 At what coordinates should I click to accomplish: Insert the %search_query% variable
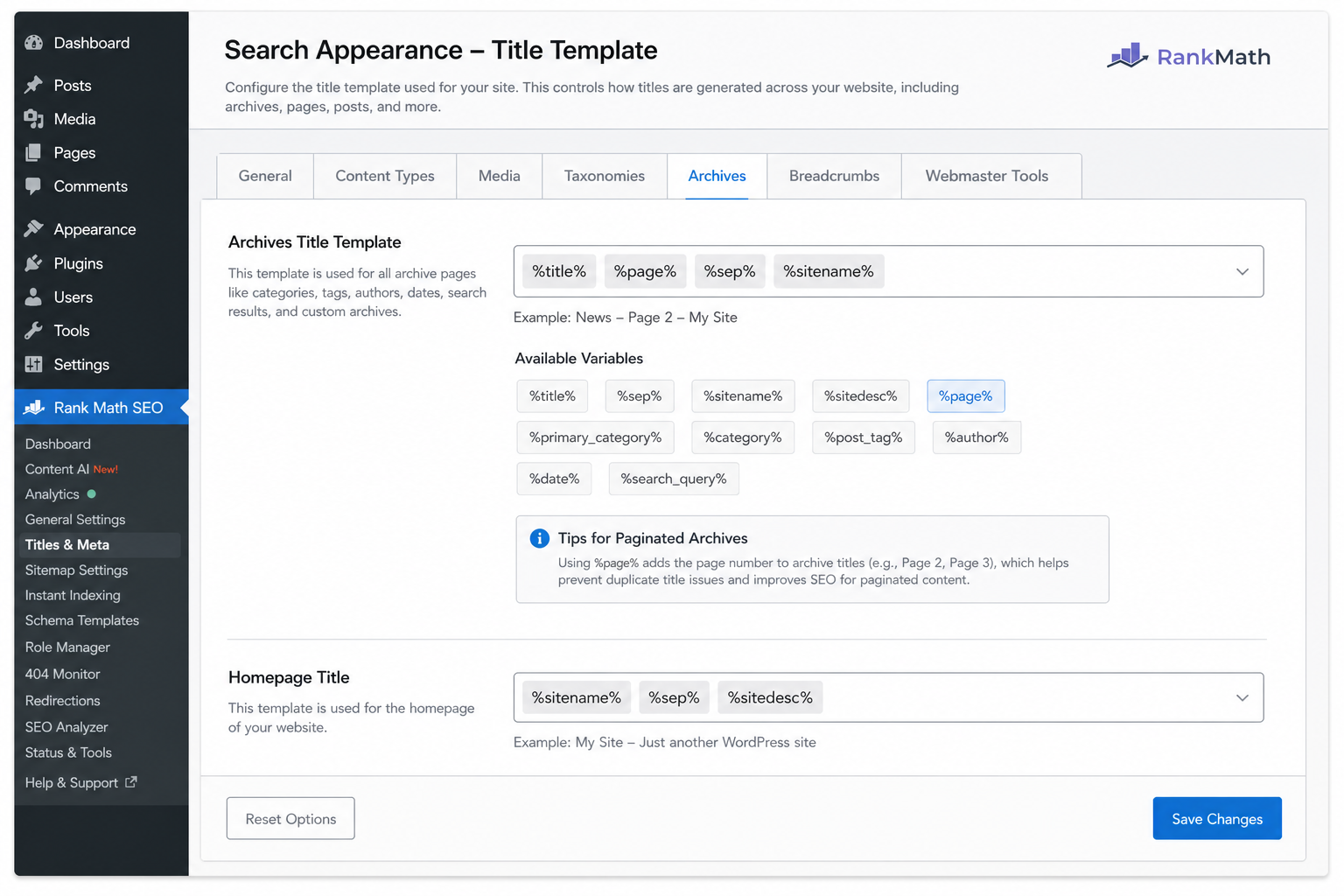[674, 479]
